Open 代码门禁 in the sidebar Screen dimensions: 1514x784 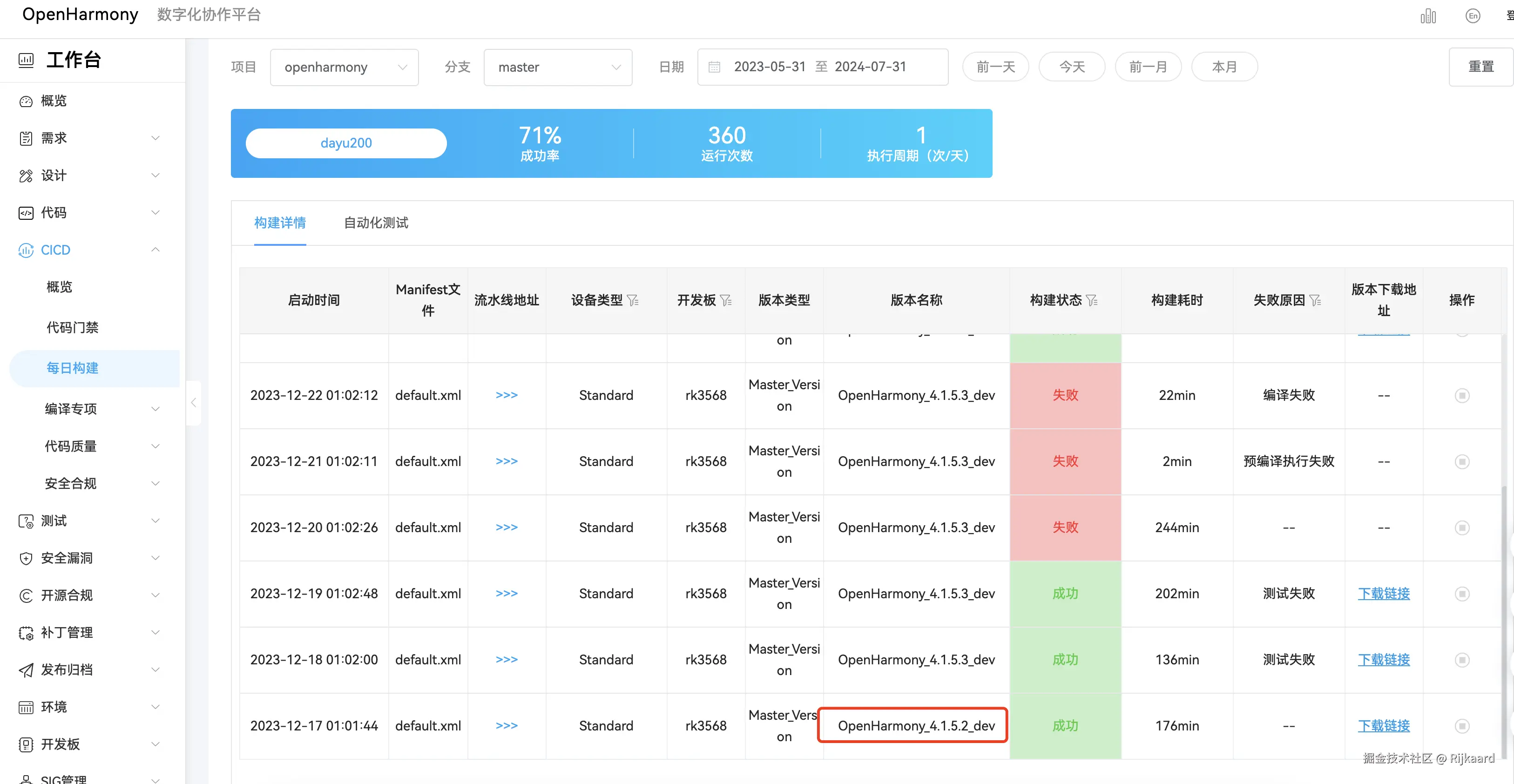72,327
